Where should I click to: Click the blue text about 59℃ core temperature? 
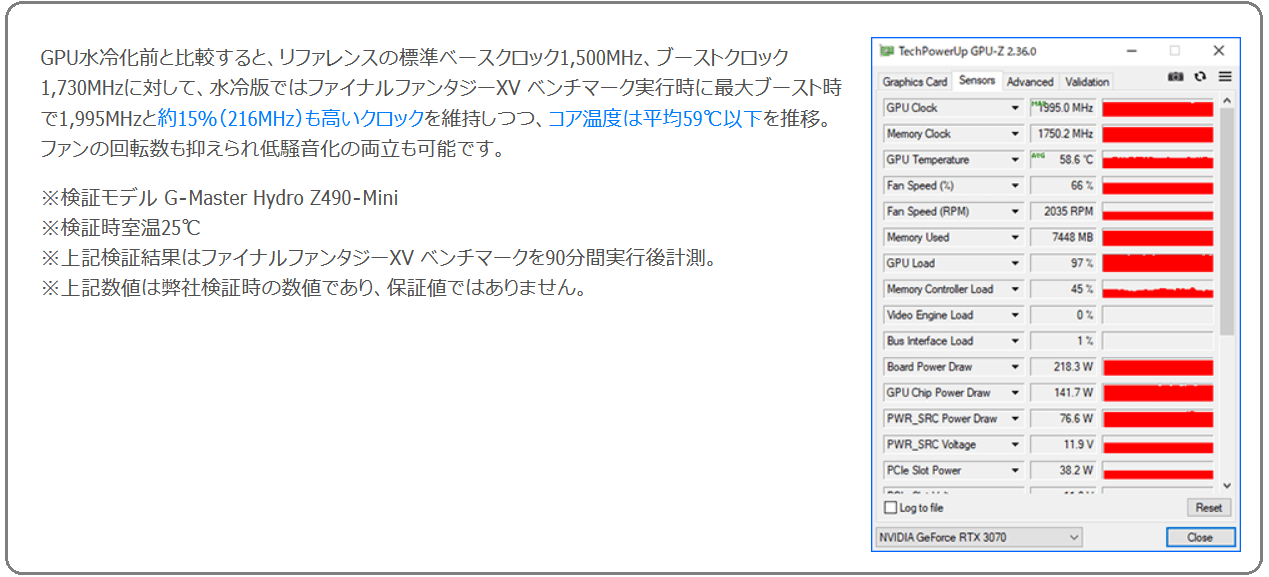[655, 119]
